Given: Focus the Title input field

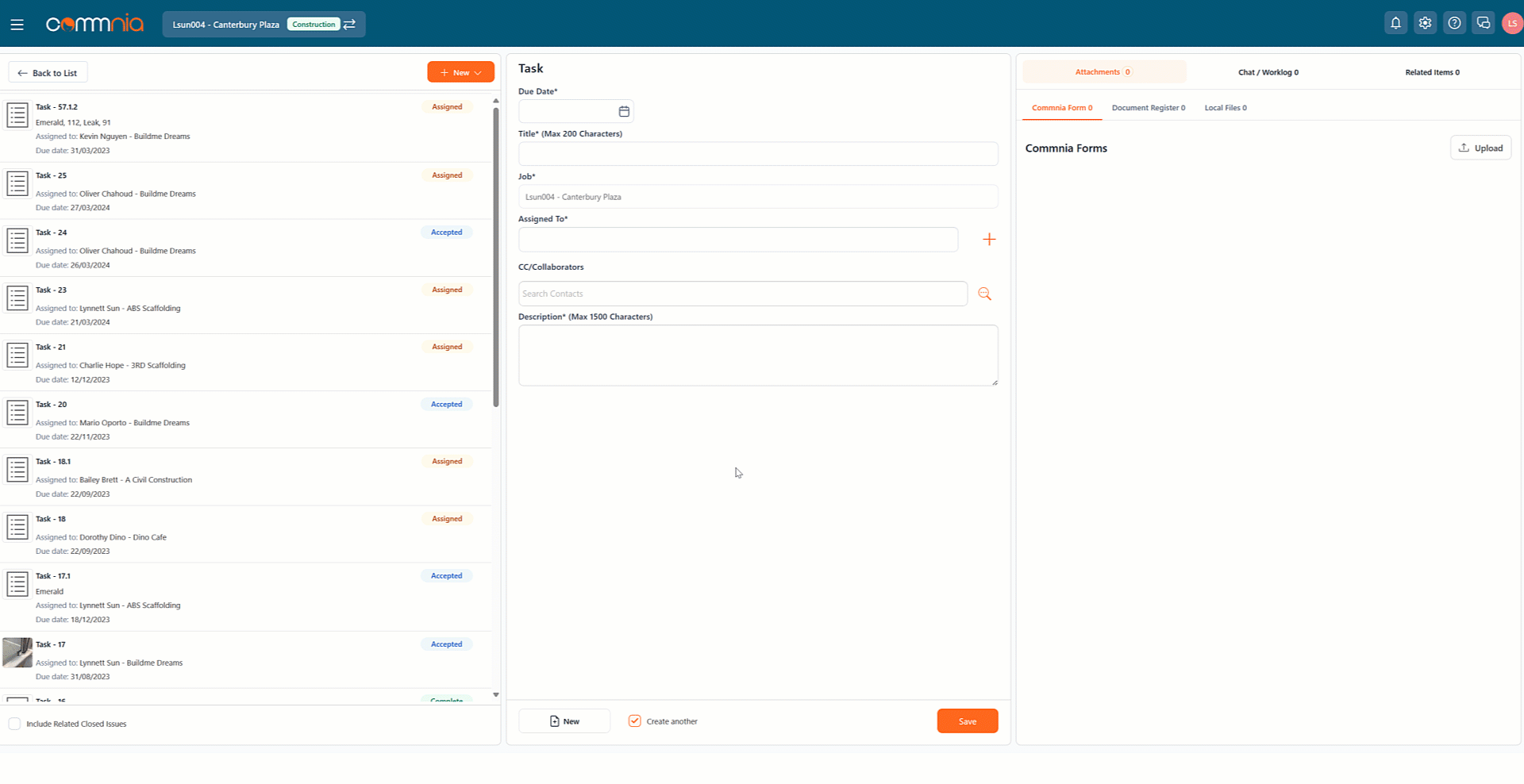Looking at the screenshot, I should point(758,154).
